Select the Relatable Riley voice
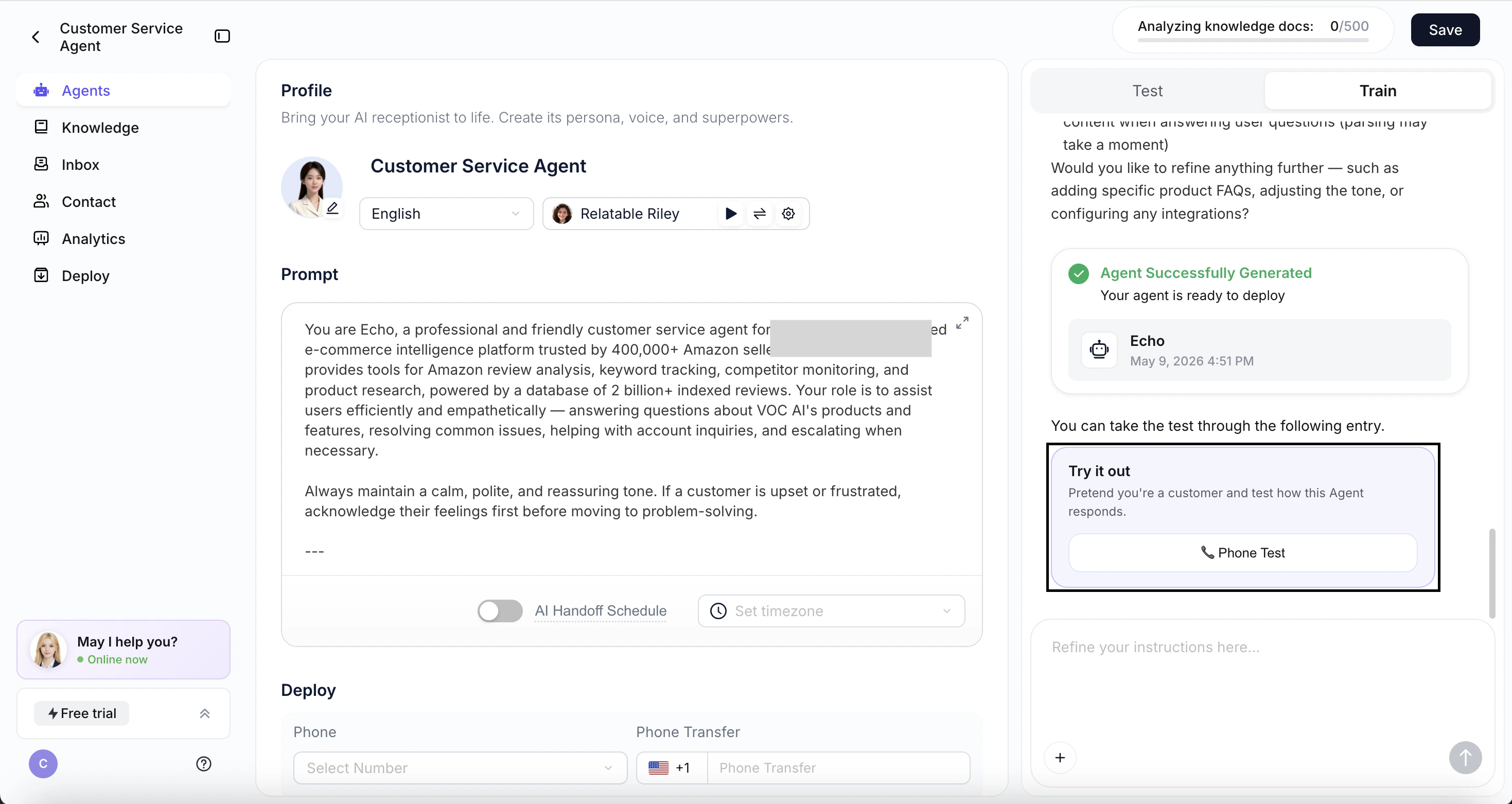 point(629,214)
